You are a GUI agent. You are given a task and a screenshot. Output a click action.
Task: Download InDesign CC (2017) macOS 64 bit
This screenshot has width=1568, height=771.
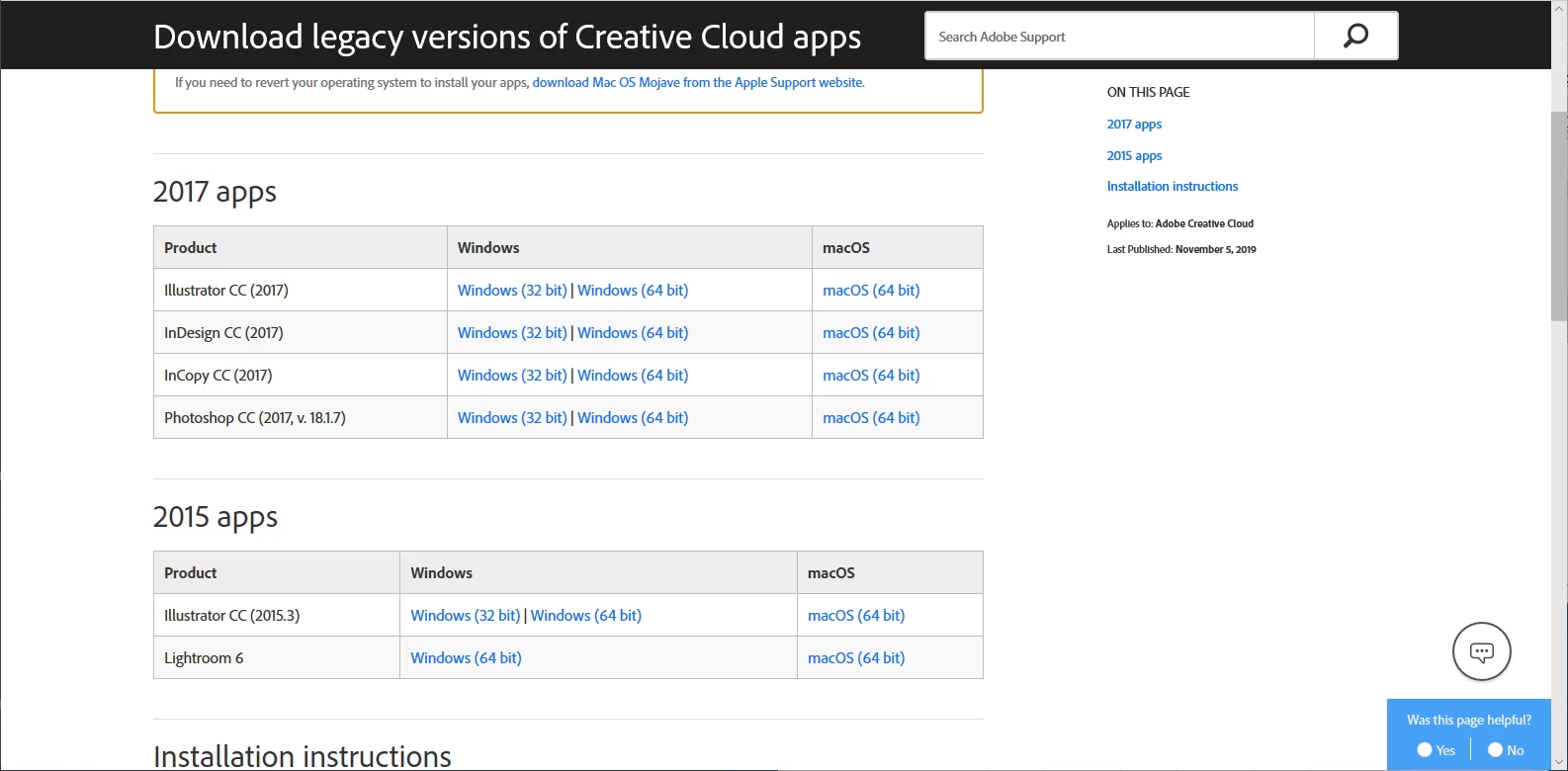click(x=871, y=333)
